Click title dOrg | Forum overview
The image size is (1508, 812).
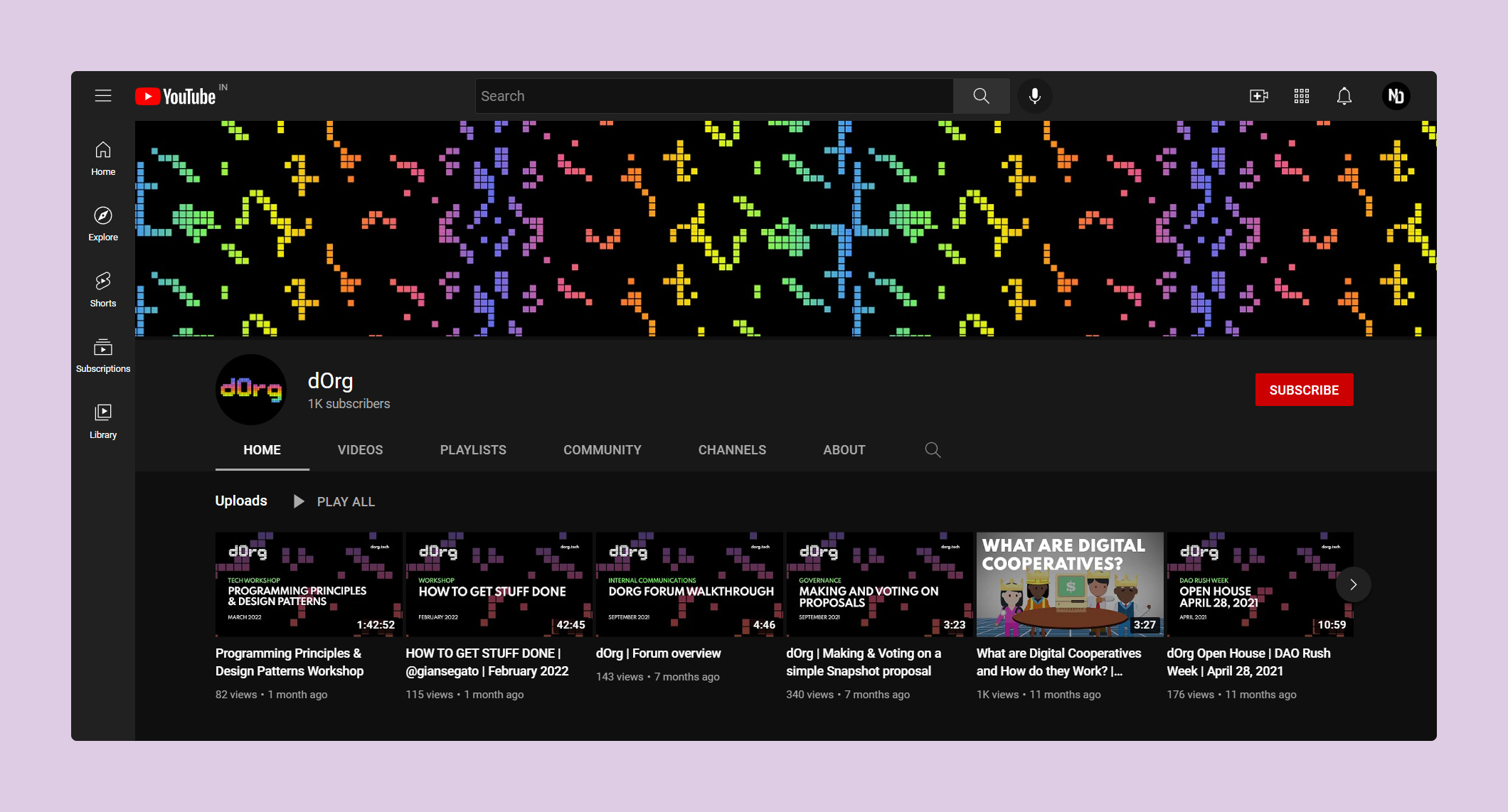[659, 653]
